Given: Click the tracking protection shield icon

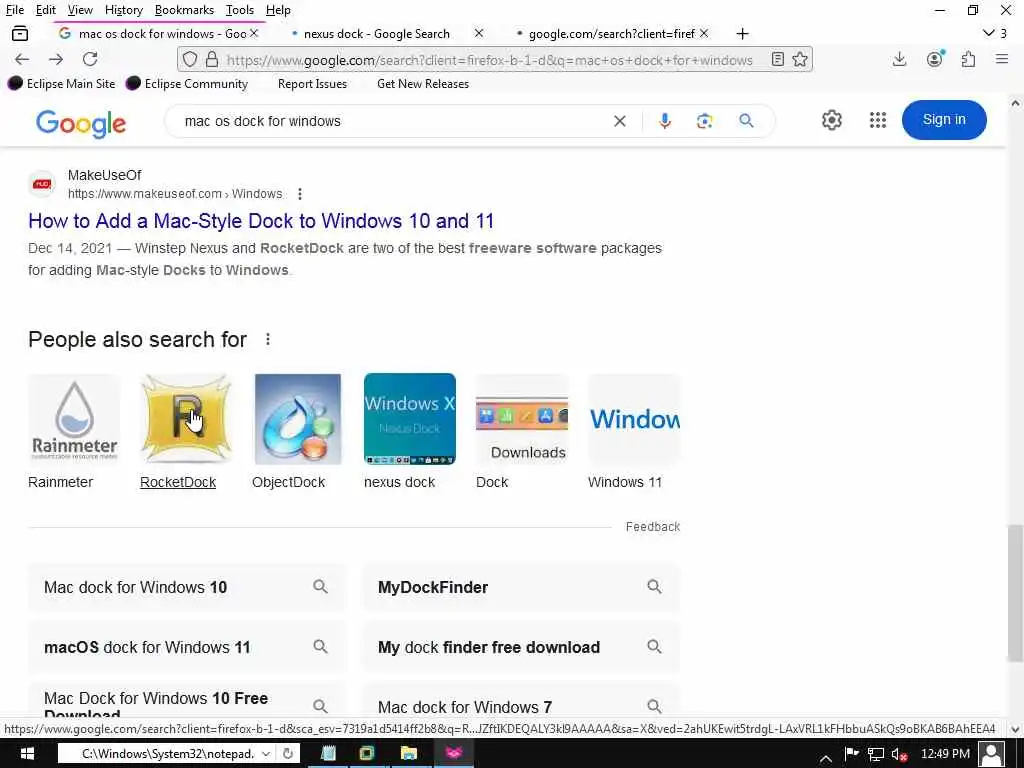Looking at the screenshot, I should click(x=189, y=59).
